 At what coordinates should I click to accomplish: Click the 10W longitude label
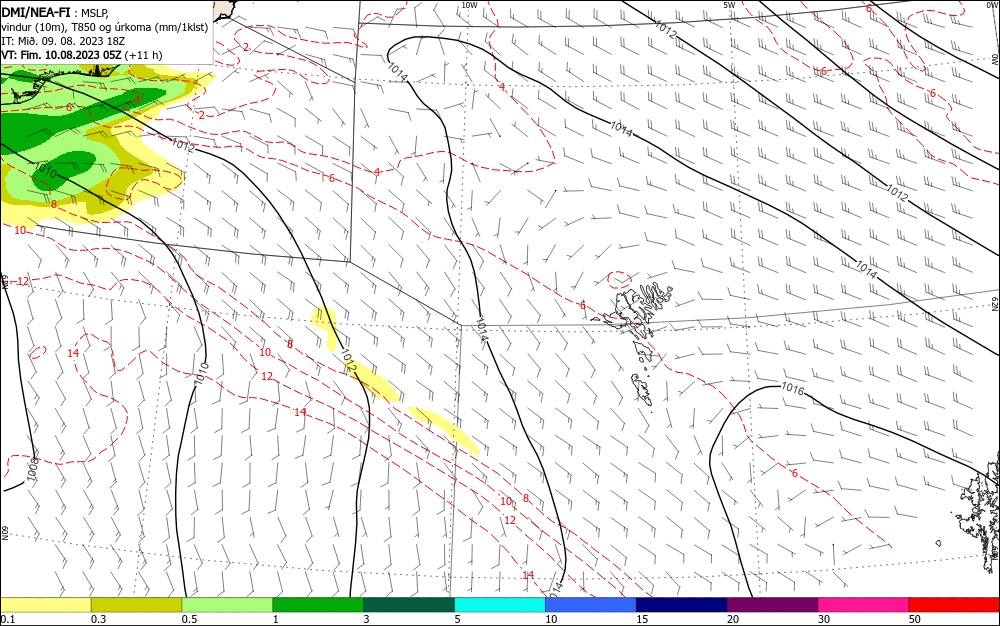point(469,5)
